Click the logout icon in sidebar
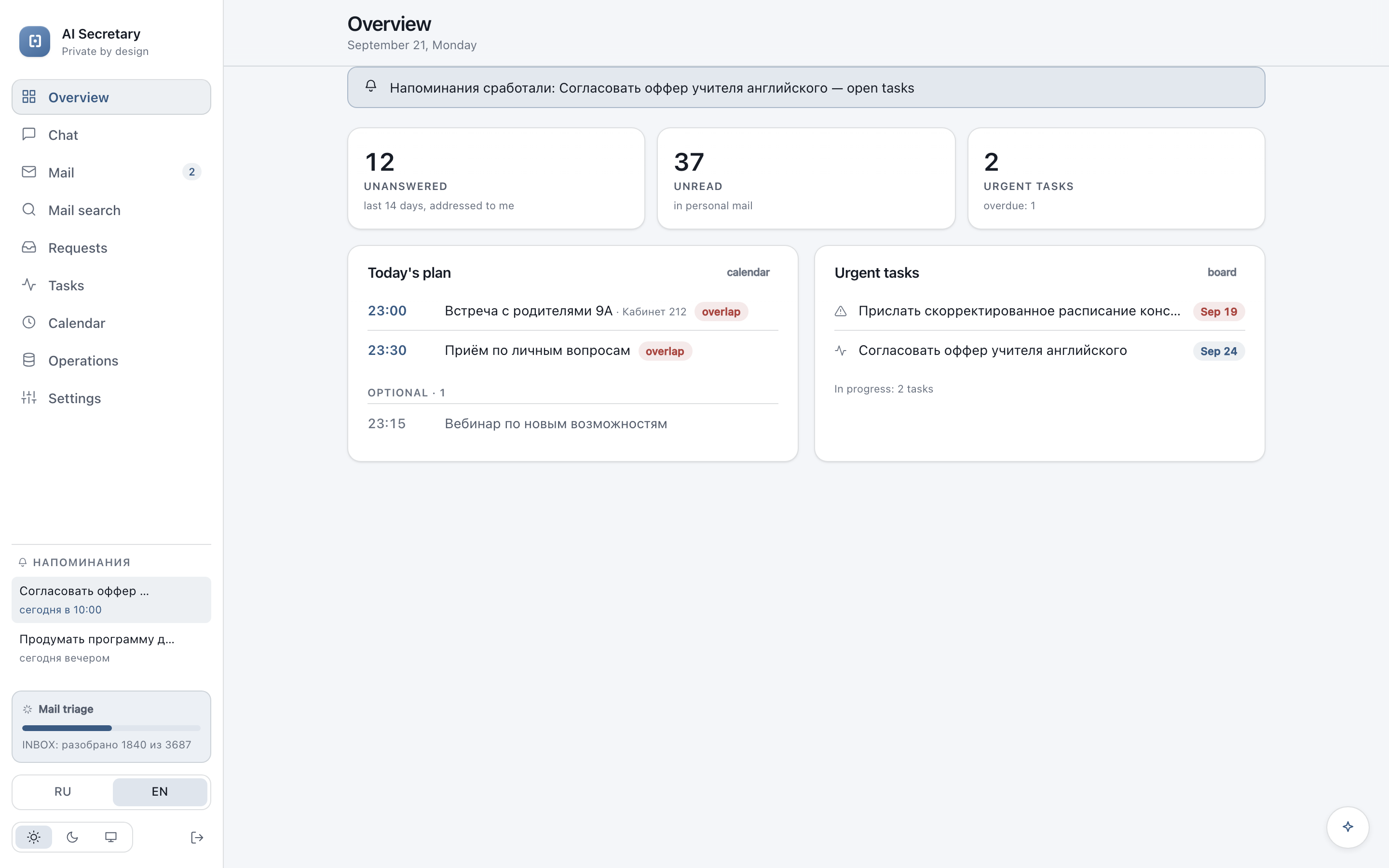Image resolution: width=1389 pixels, height=868 pixels. click(x=197, y=838)
